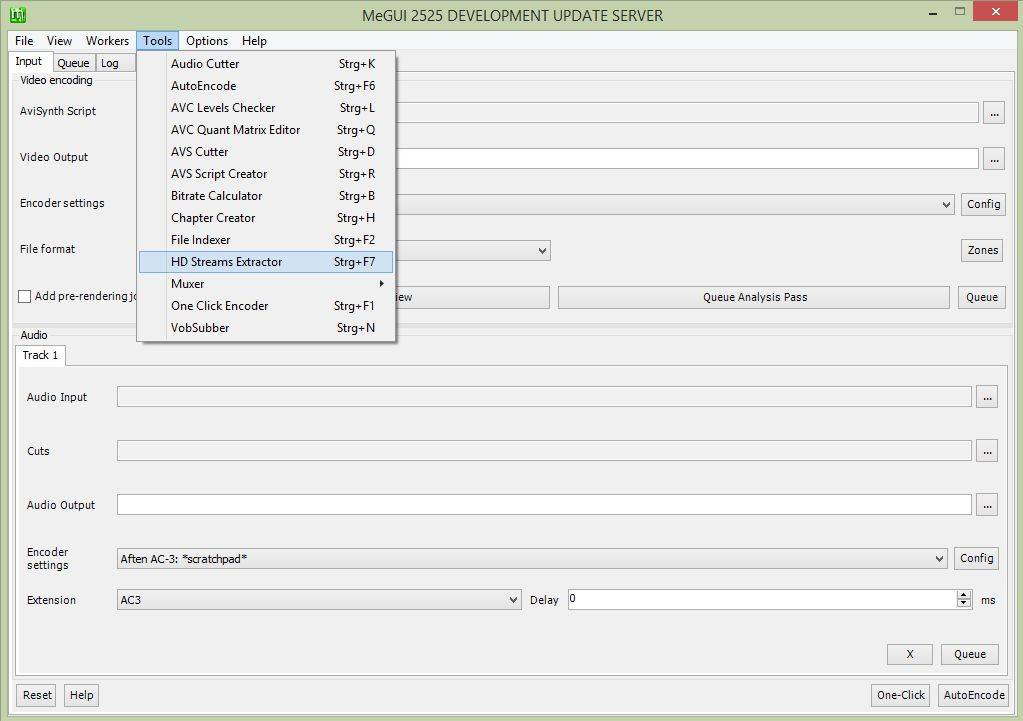1023x721 pixels.
Task: Click the Reset button
Action: click(x=37, y=696)
